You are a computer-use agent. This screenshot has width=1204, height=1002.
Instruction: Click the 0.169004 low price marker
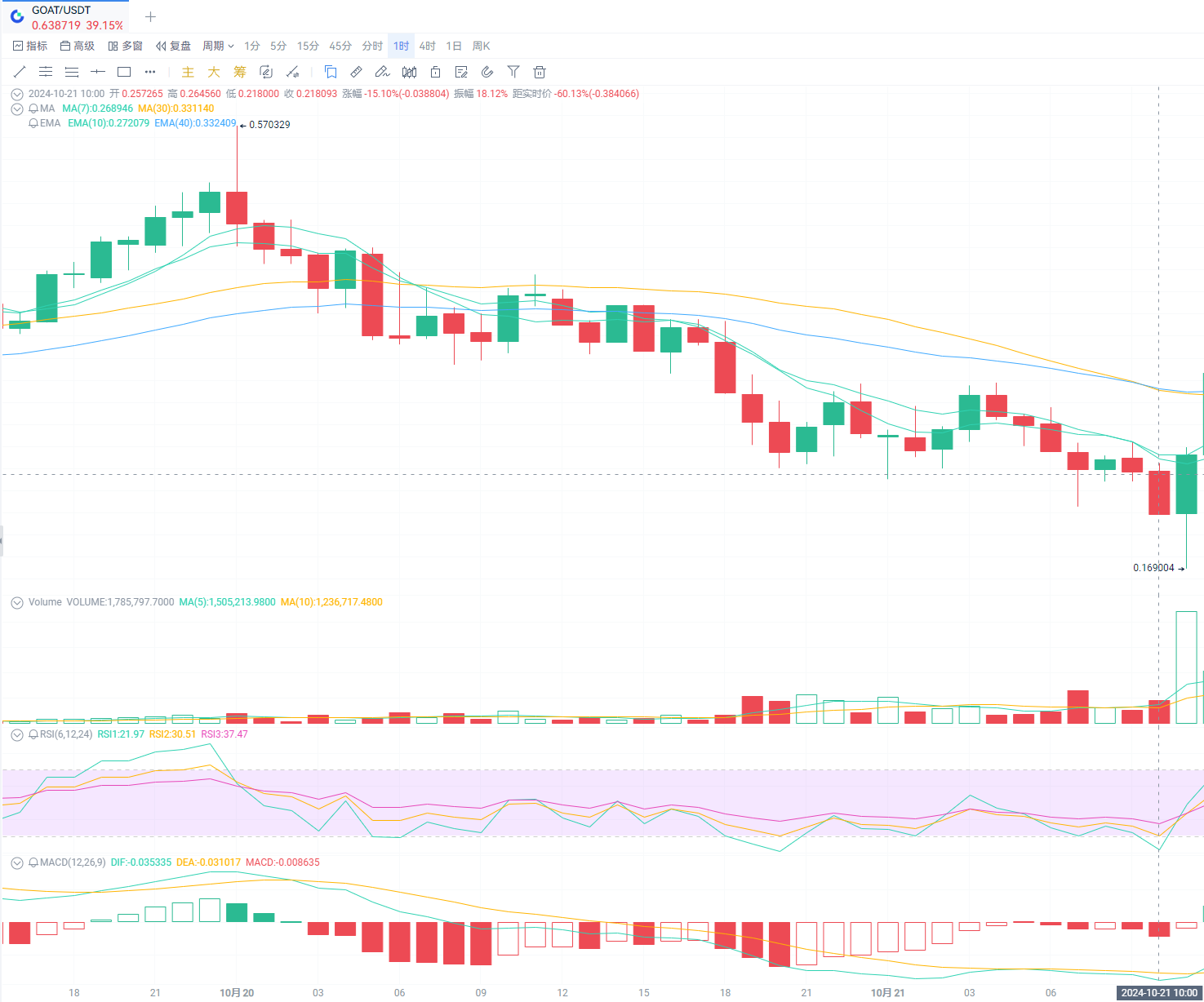point(1158,568)
